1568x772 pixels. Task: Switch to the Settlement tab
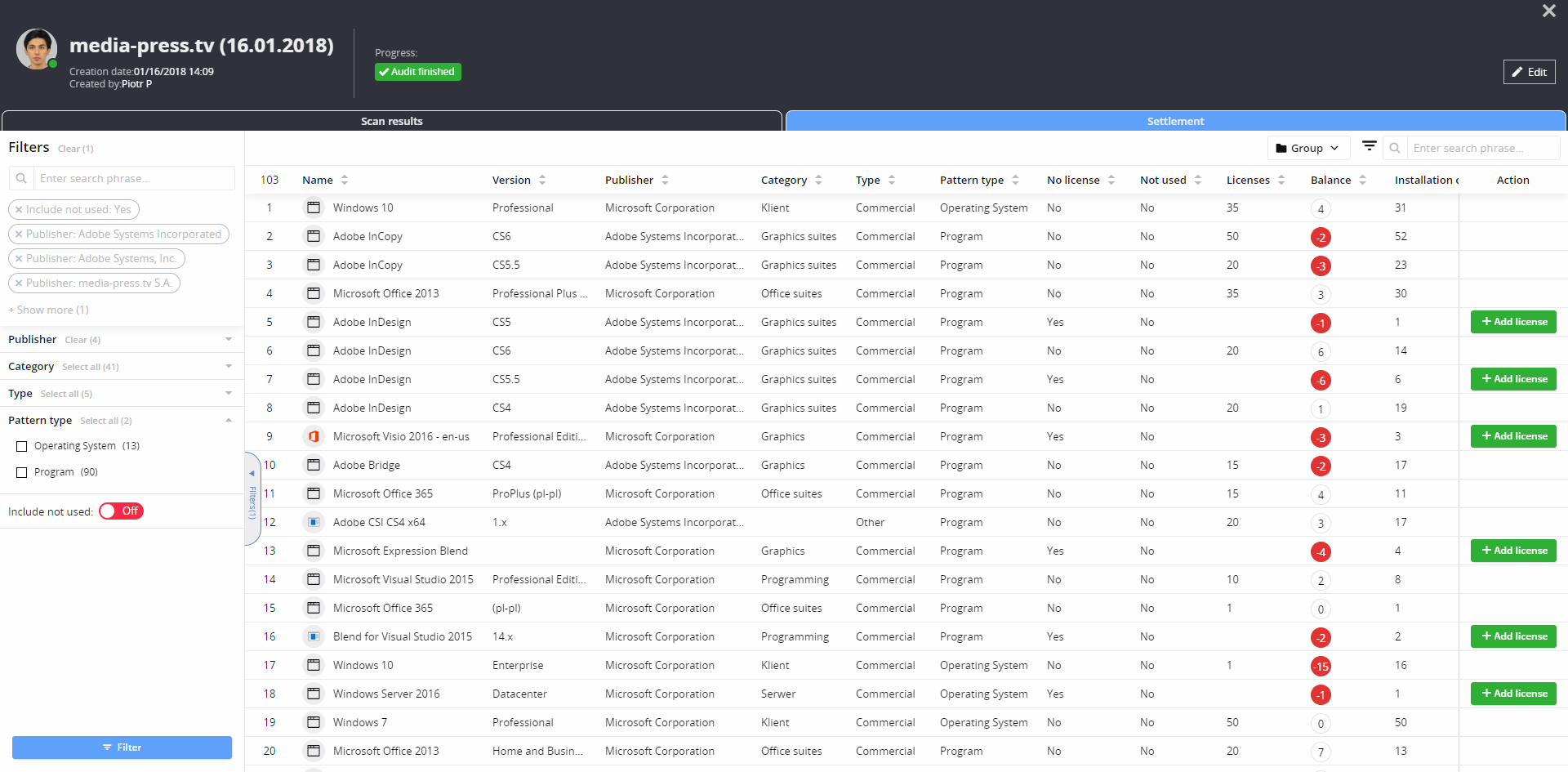point(1175,121)
